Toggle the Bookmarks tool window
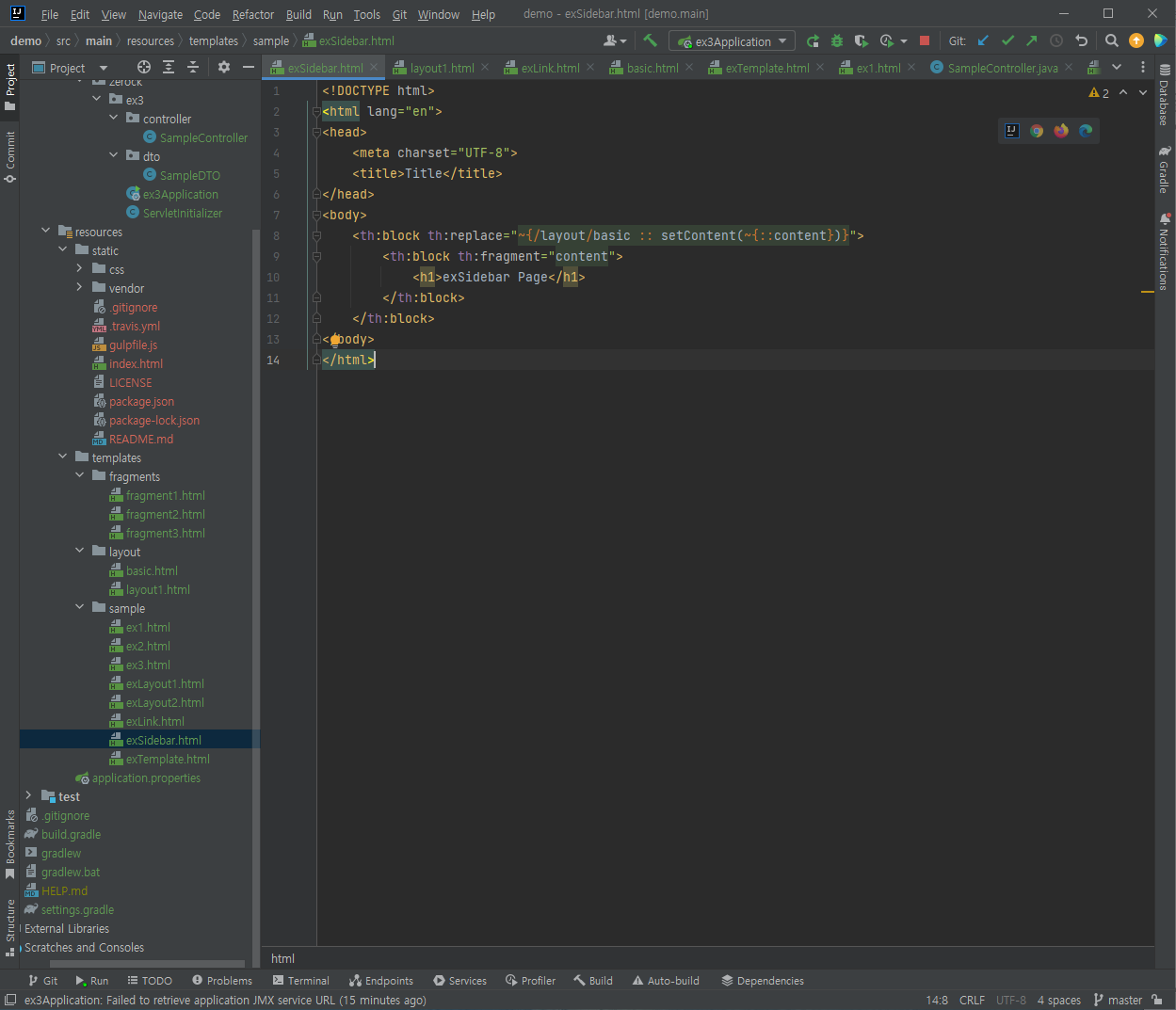Image resolution: width=1176 pixels, height=1010 pixels. pos(10,843)
